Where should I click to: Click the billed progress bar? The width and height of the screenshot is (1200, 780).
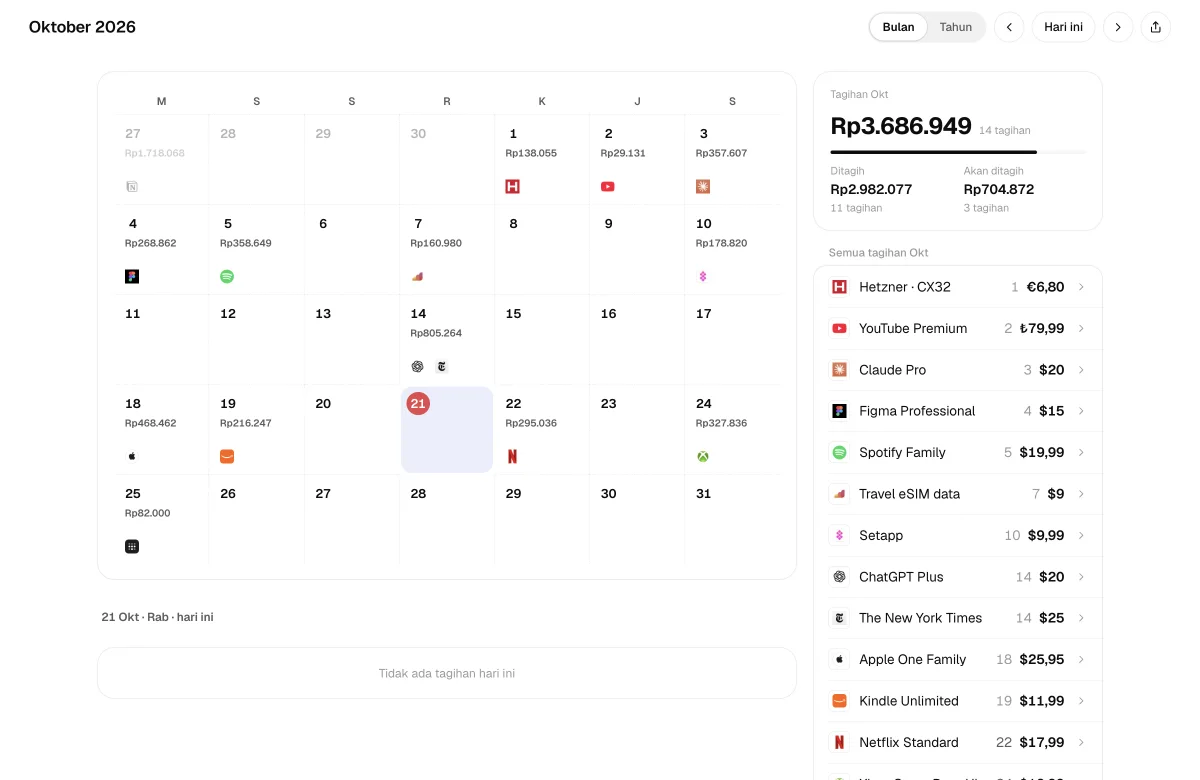(958, 152)
